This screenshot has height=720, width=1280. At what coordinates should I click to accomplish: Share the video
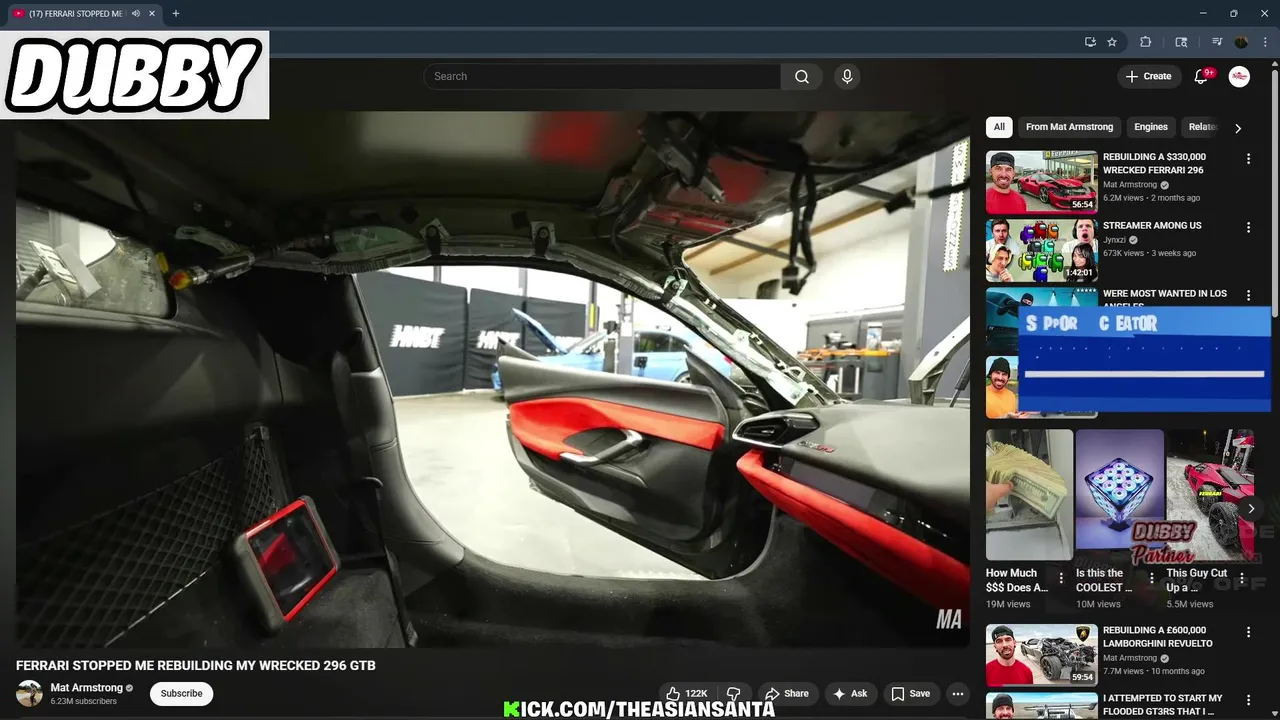coord(787,694)
